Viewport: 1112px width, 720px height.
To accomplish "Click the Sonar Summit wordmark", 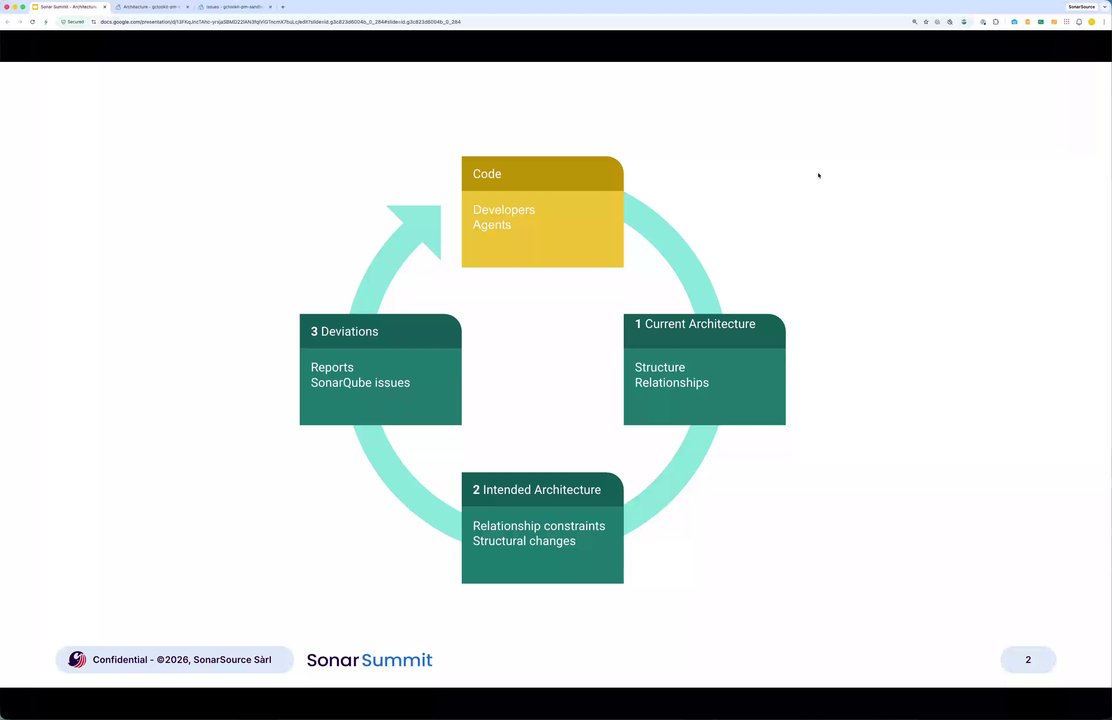I will point(369,660).
